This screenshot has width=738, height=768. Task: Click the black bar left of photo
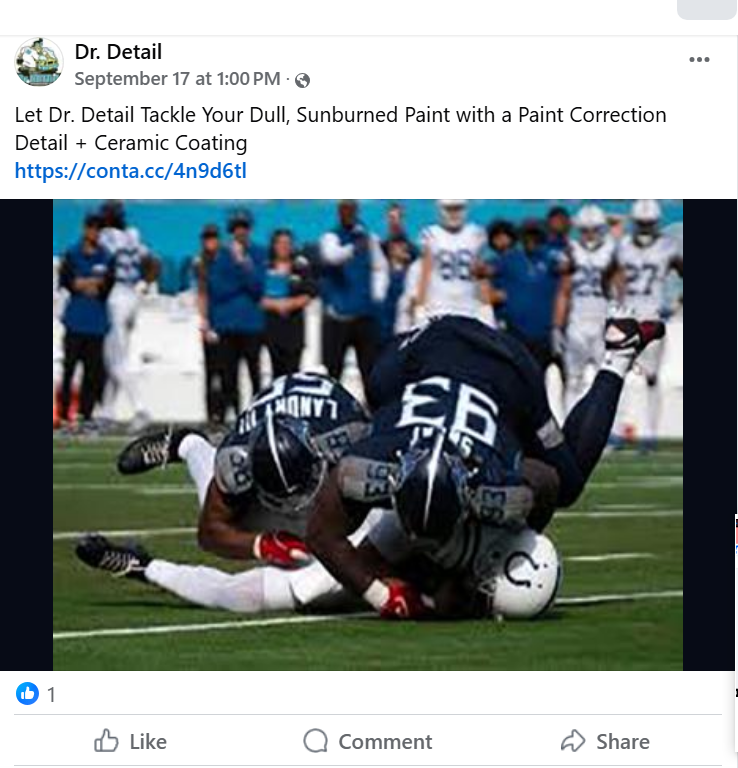(26, 434)
